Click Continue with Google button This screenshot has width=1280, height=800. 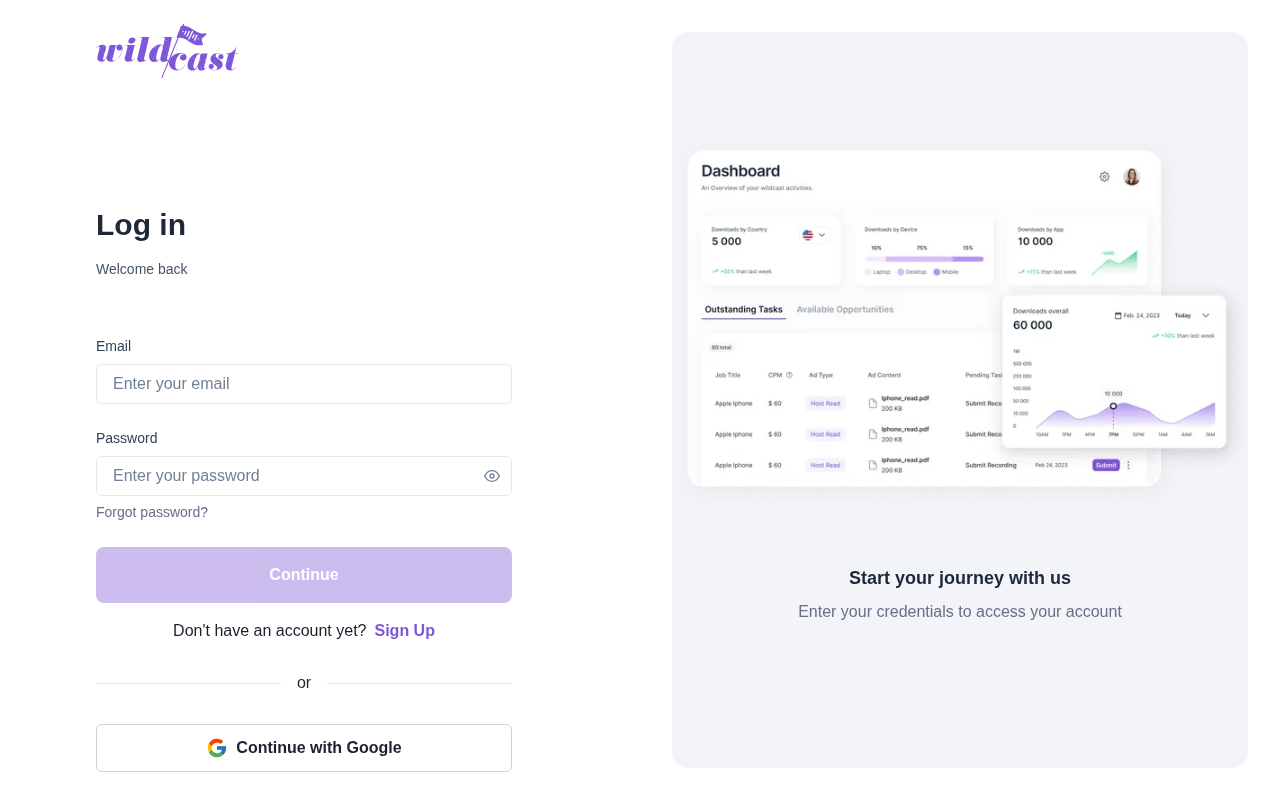point(304,748)
